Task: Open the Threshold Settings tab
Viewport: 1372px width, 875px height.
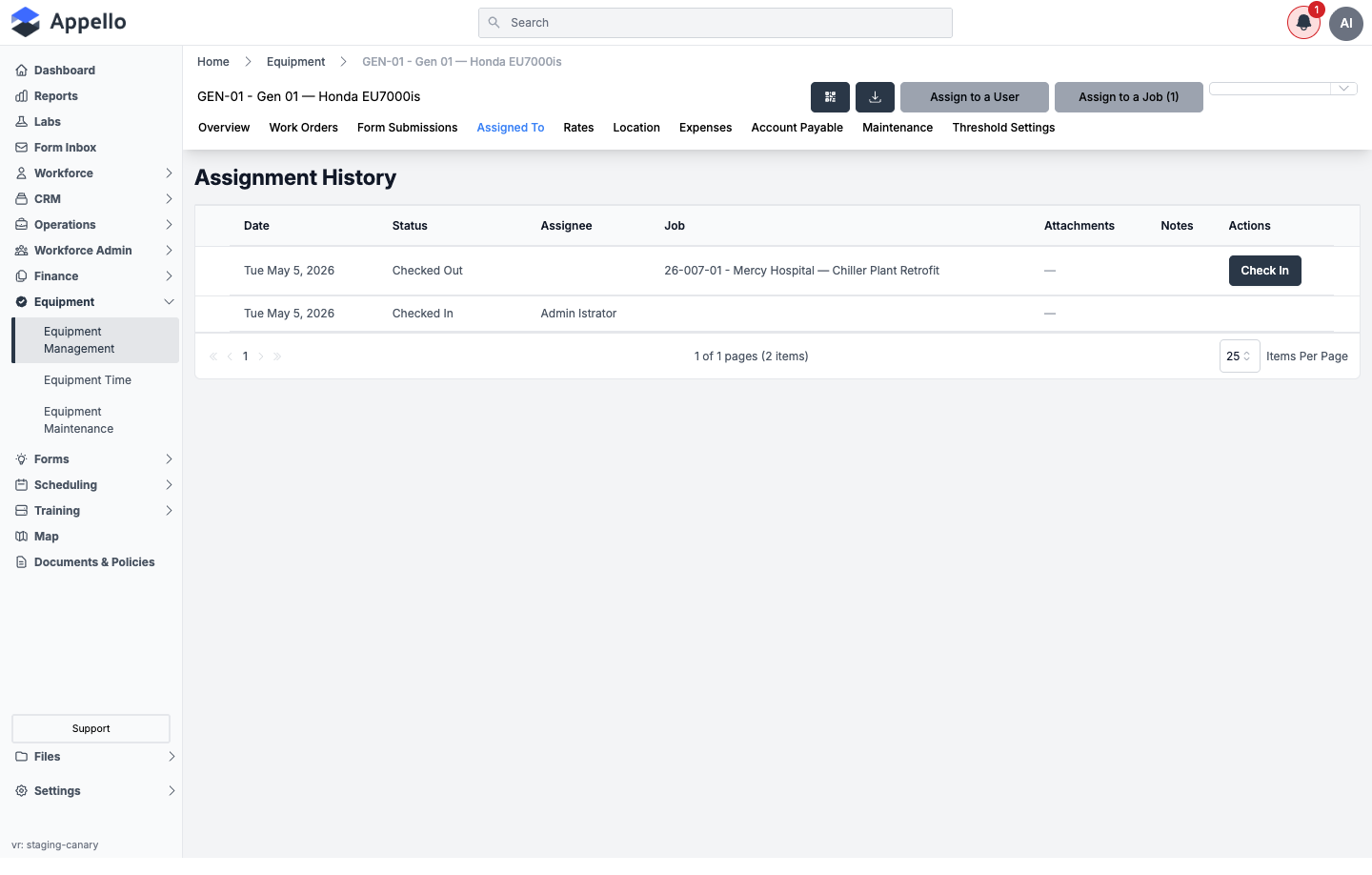Action: pos(1003,128)
